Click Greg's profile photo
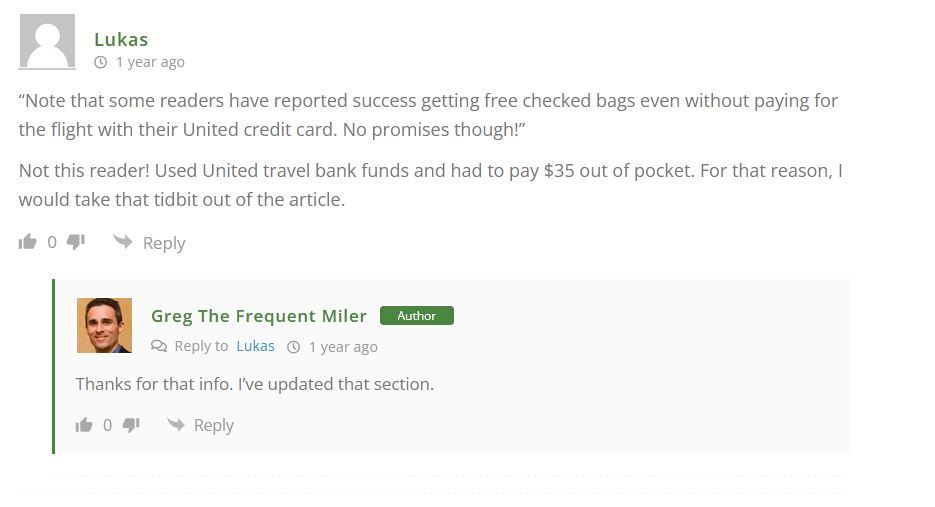935x507 pixels. 104,325
